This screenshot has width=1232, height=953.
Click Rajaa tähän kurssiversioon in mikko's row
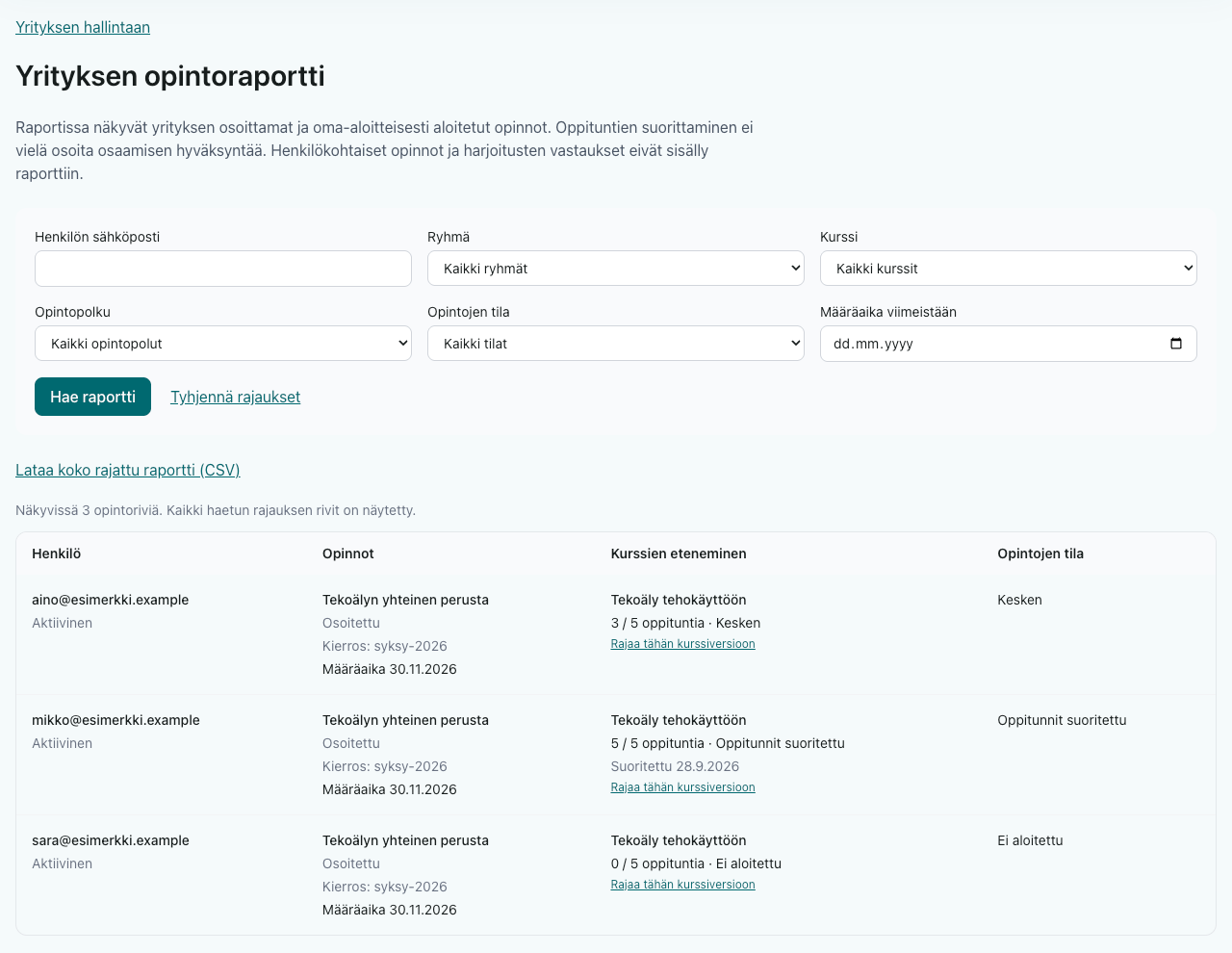click(682, 787)
